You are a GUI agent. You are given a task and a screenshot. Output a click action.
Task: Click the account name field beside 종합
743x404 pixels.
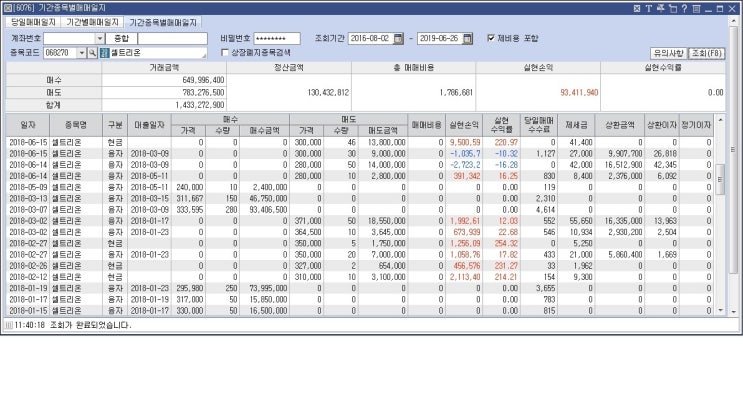click(172, 38)
